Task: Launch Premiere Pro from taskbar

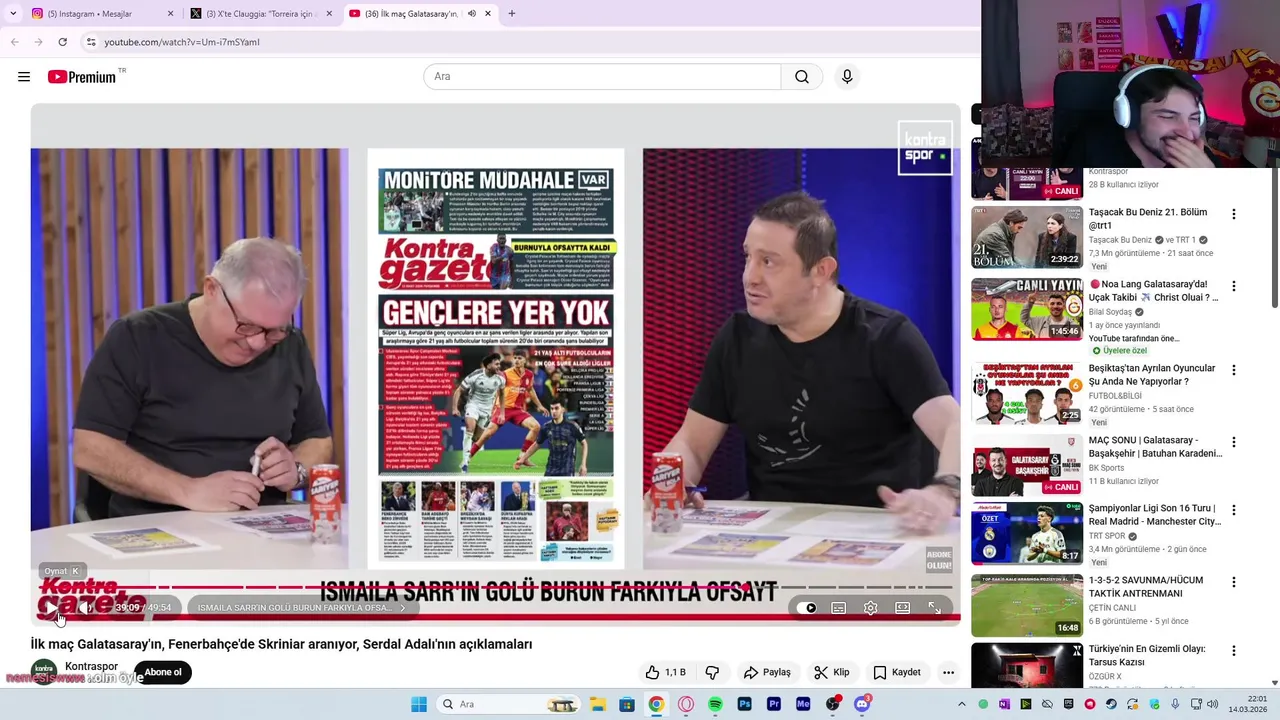Action: click(774, 704)
